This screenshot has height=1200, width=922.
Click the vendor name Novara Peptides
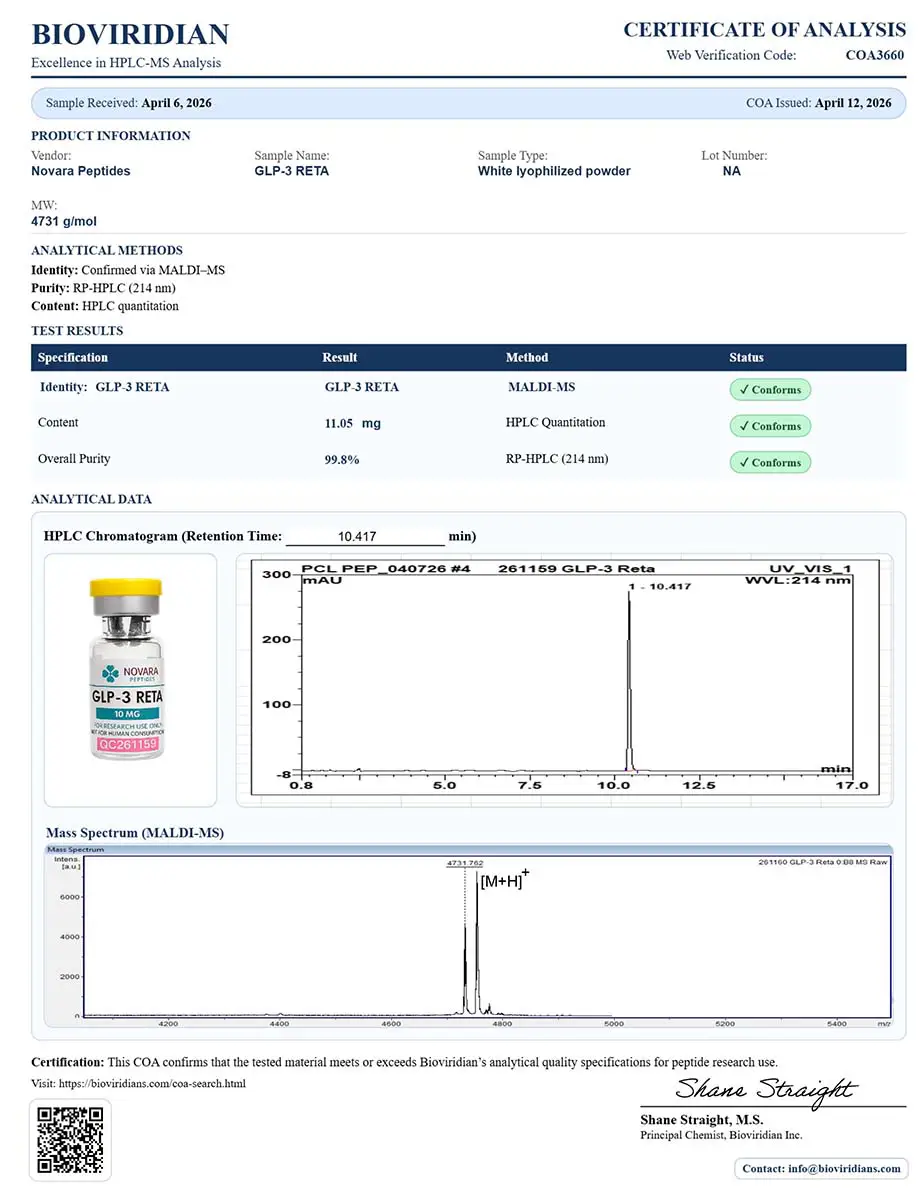(81, 171)
